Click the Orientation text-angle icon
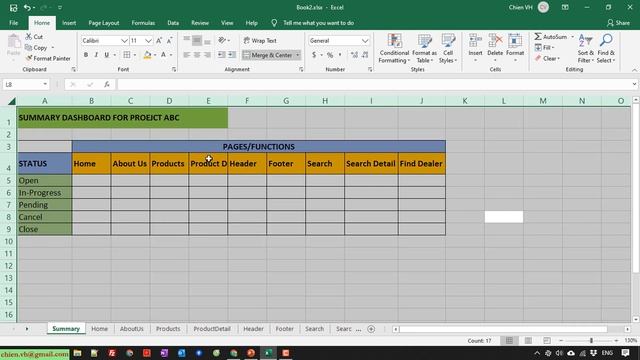Image resolution: width=640 pixels, height=360 pixels. 222,40
